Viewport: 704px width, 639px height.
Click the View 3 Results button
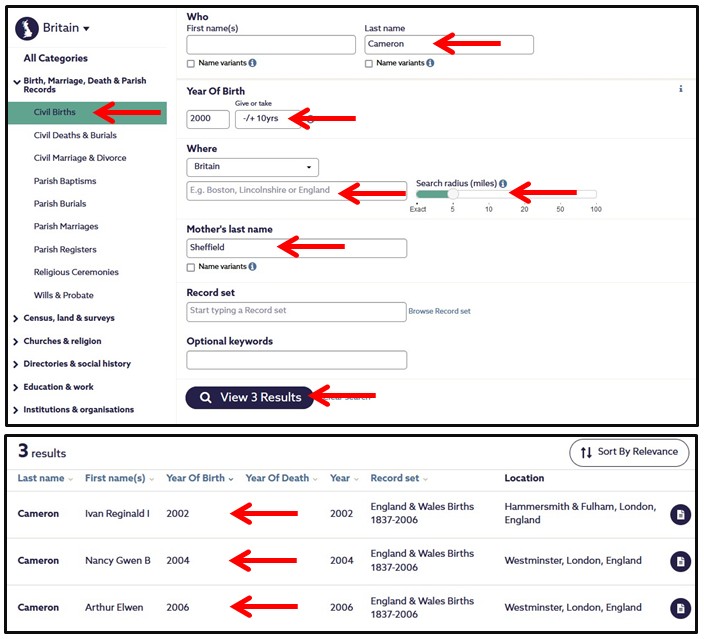click(x=249, y=397)
